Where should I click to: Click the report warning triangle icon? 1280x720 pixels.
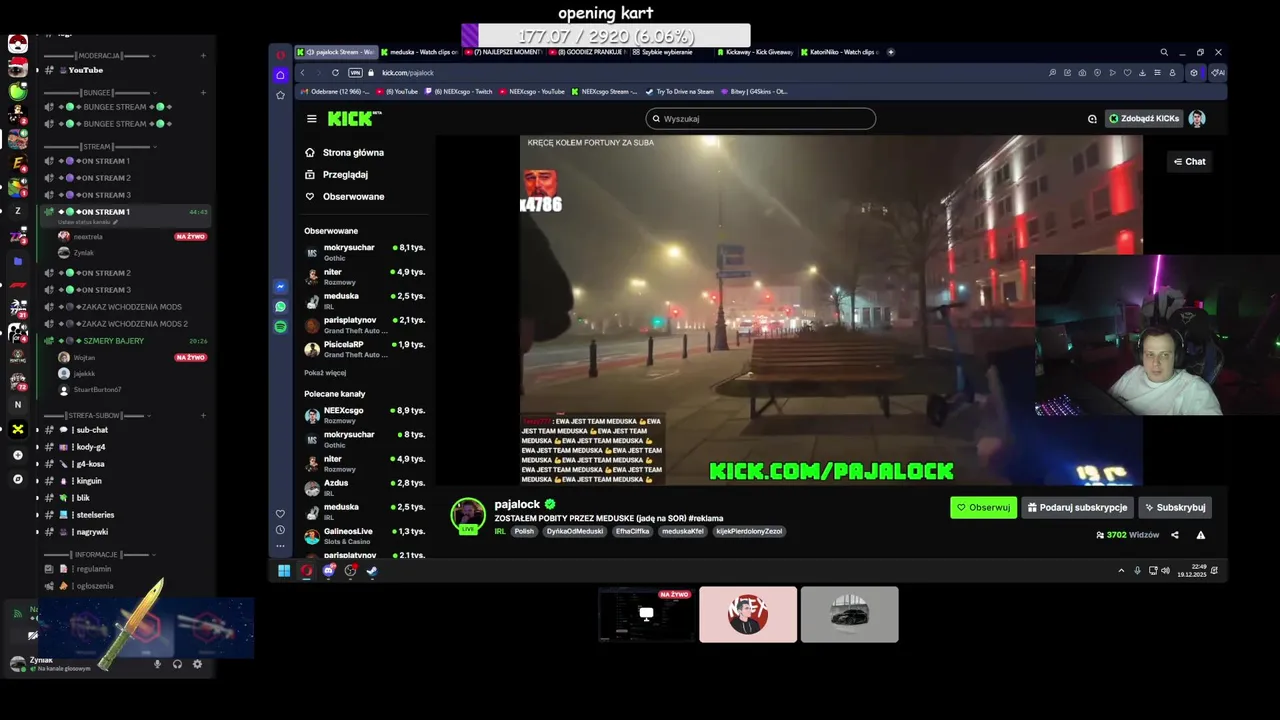[1201, 535]
